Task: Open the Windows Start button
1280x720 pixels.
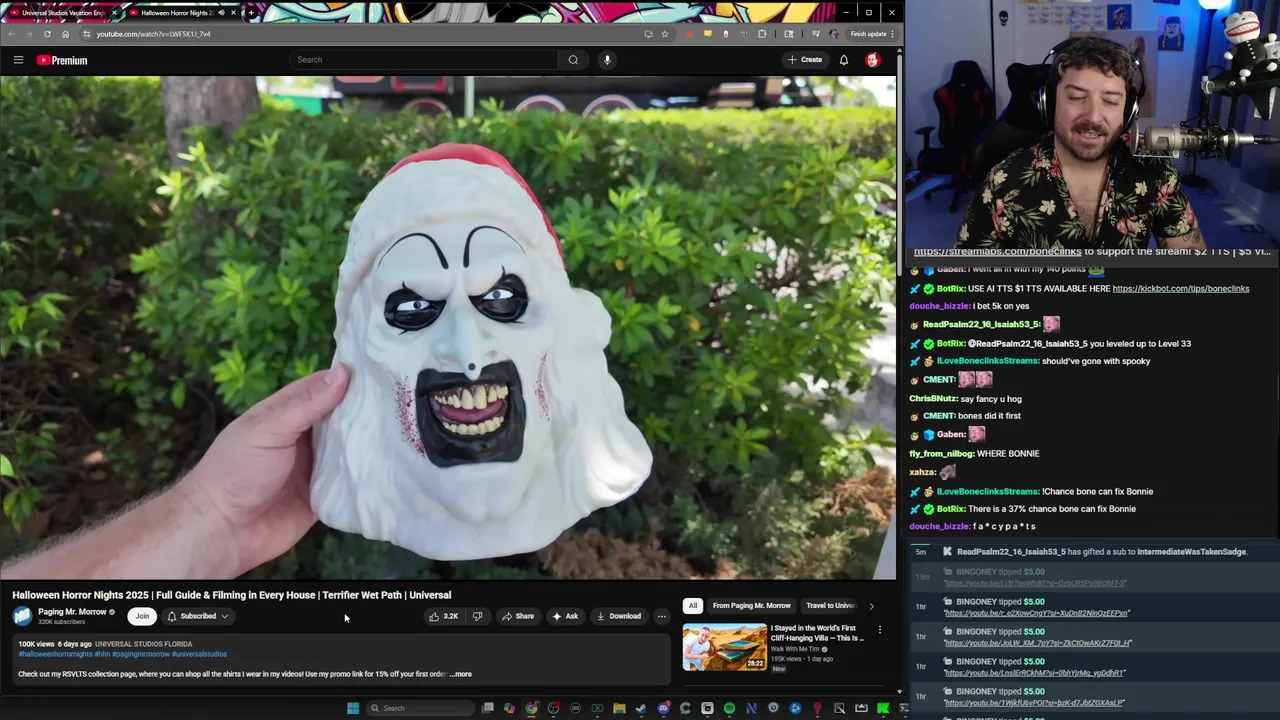Action: coord(353,708)
